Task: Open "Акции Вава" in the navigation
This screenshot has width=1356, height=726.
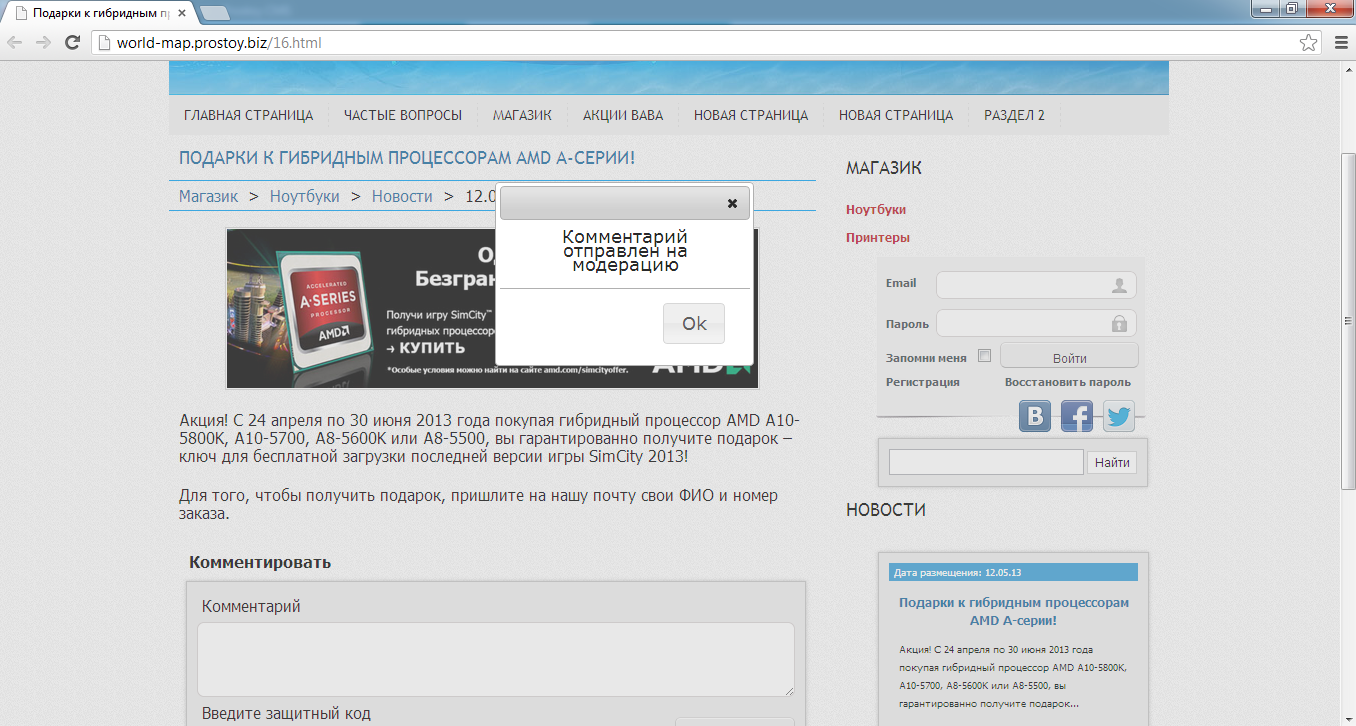Action: [623, 115]
